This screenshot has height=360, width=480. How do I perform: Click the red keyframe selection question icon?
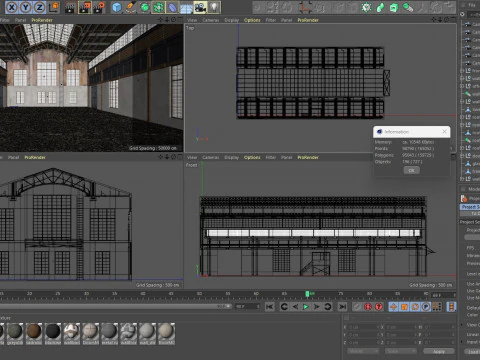(379, 307)
